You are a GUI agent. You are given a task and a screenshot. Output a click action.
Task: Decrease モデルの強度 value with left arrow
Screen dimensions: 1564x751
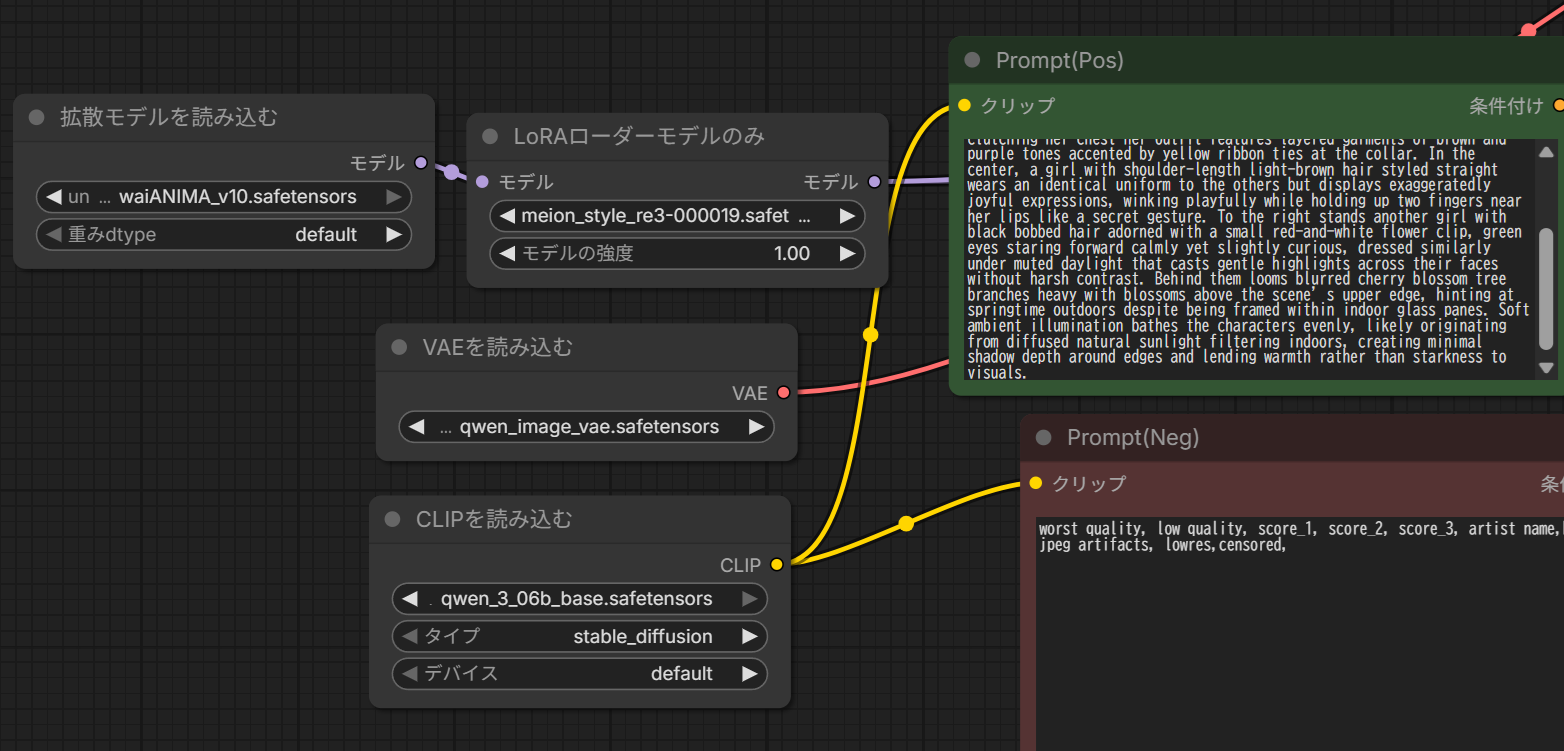pyautogui.click(x=507, y=254)
